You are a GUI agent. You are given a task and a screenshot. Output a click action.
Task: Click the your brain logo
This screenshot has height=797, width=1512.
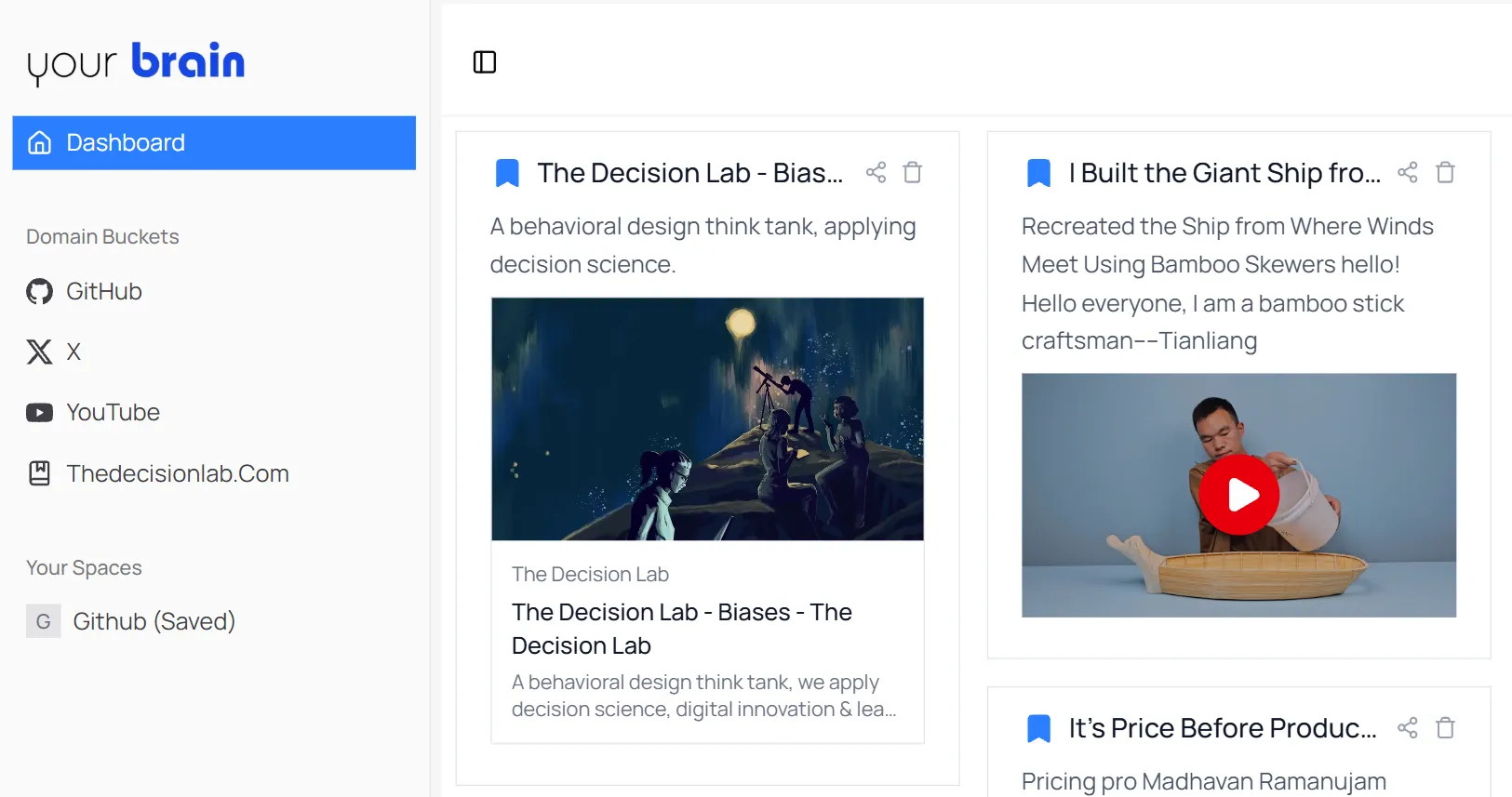(x=136, y=63)
